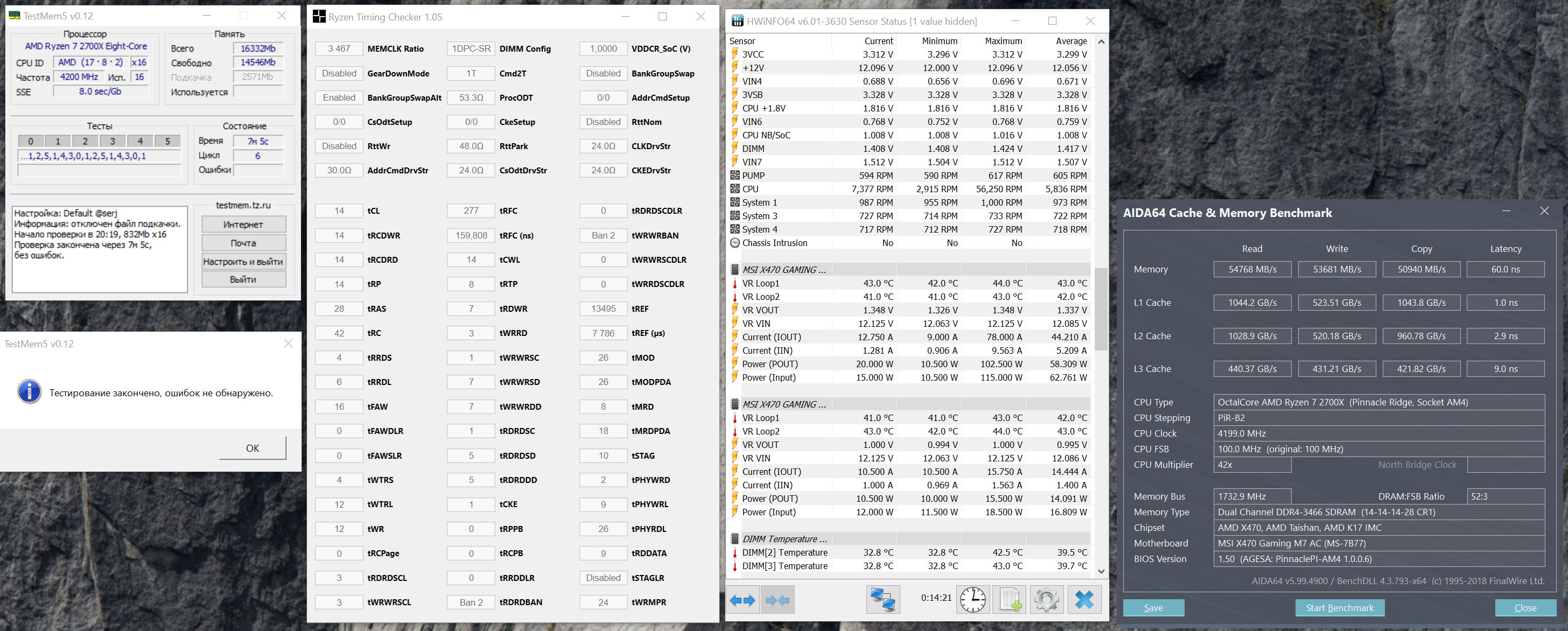This screenshot has width=1568, height=631.
Task: Click the HWiNFO sensor list scrollbar thumb
Action: tap(1101, 309)
